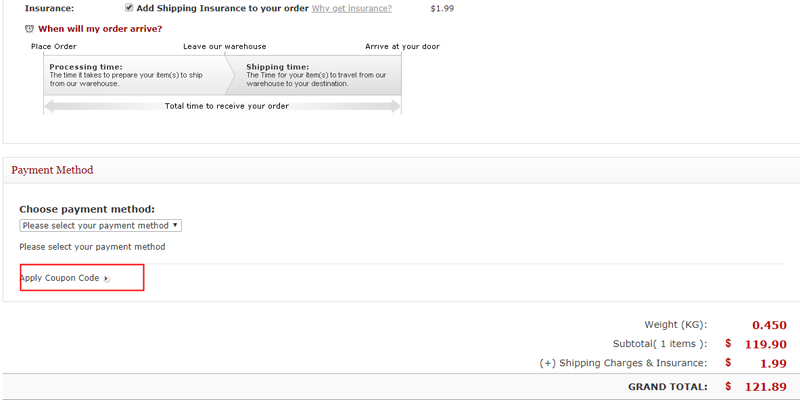Screen dimensions: 800x400
Task: Click the 'Add Shipping Insurance to your order' label
Action: point(222,8)
